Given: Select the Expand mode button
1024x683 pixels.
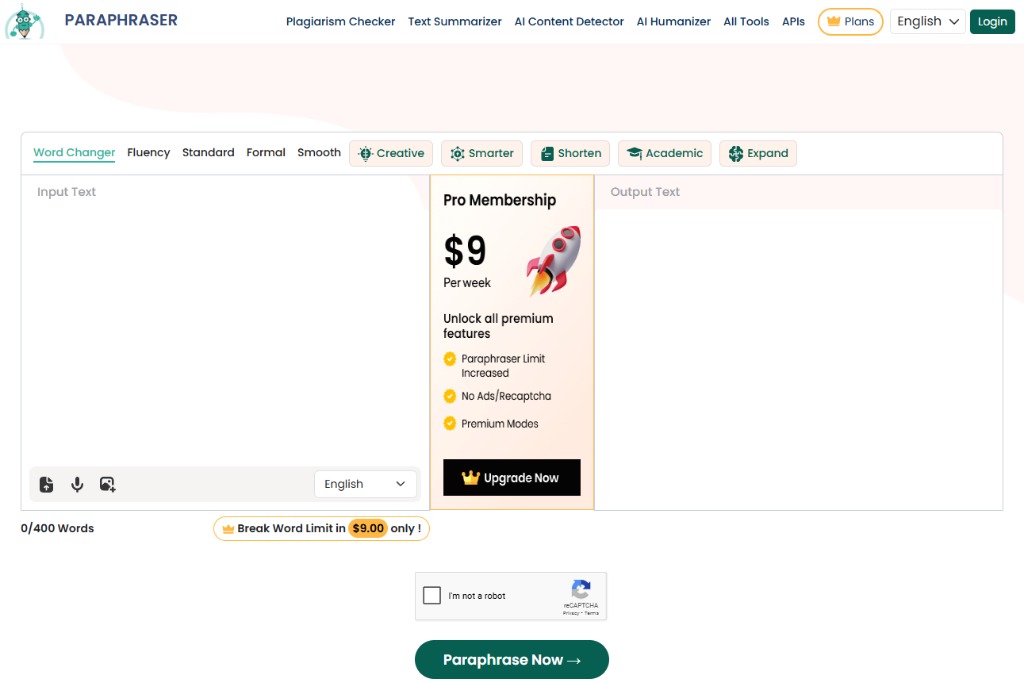Looking at the screenshot, I should (x=758, y=153).
